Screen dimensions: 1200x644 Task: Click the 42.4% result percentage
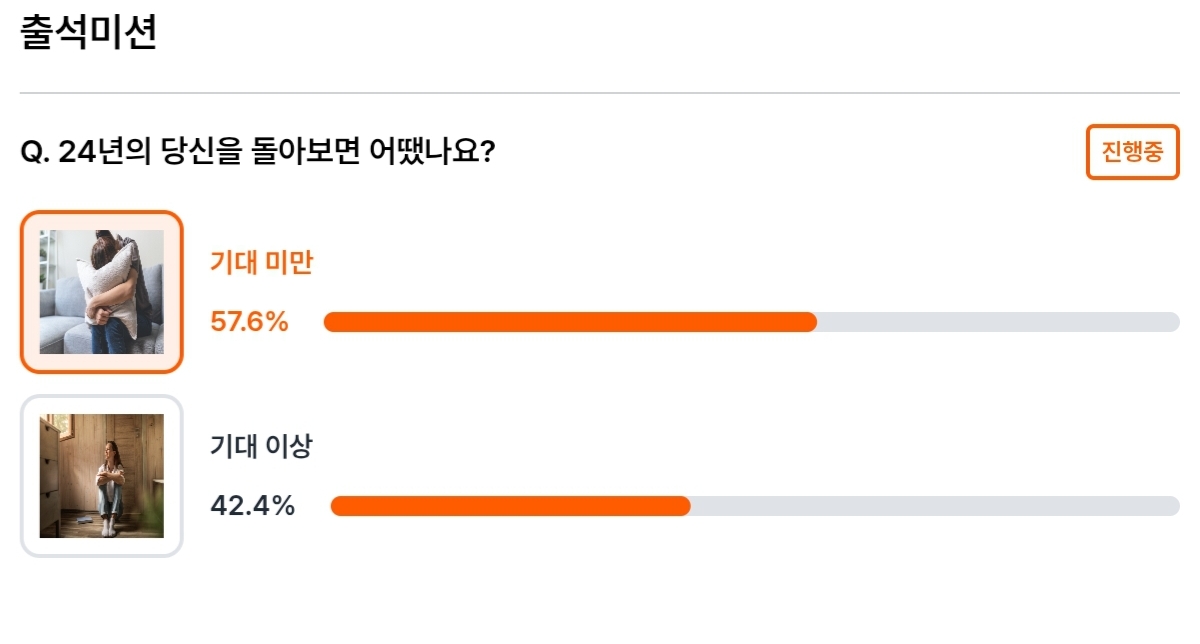pyautogui.click(x=252, y=506)
